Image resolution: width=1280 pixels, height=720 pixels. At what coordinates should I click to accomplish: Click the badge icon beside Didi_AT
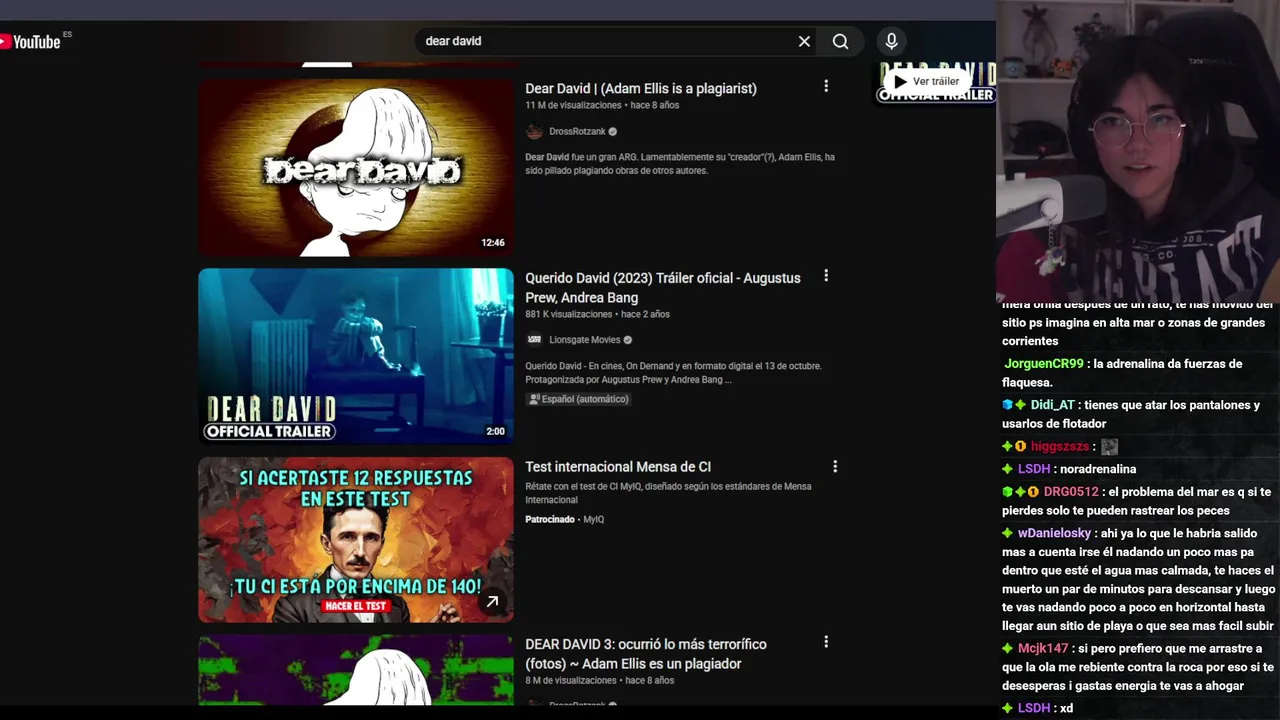(1014, 405)
